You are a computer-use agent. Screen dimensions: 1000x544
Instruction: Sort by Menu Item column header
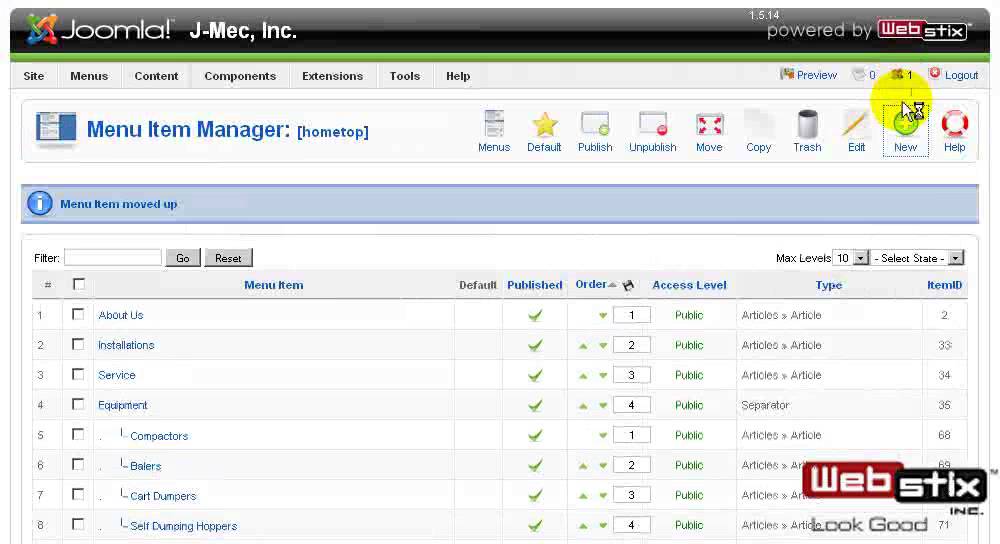coord(274,285)
